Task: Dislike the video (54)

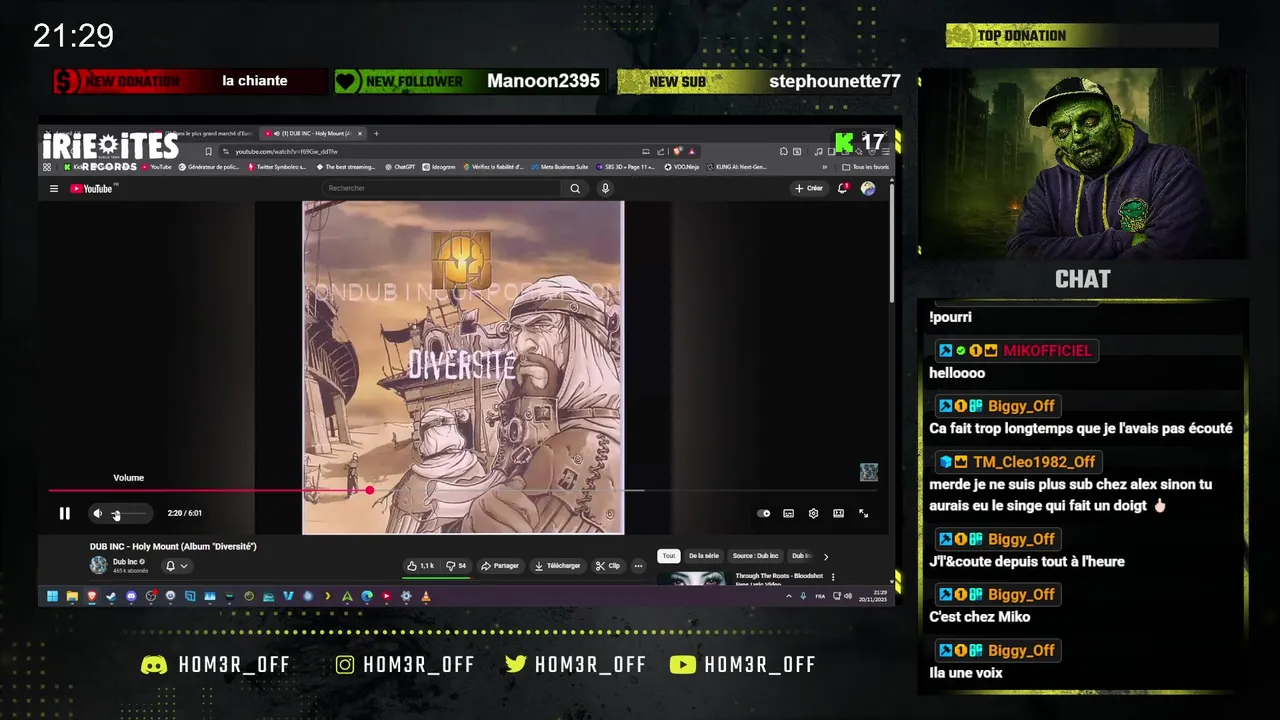Action: [x=456, y=566]
